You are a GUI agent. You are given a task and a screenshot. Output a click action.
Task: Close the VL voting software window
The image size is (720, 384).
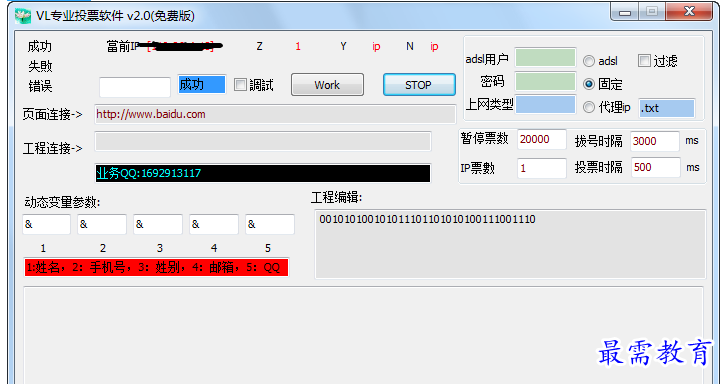point(689,12)
